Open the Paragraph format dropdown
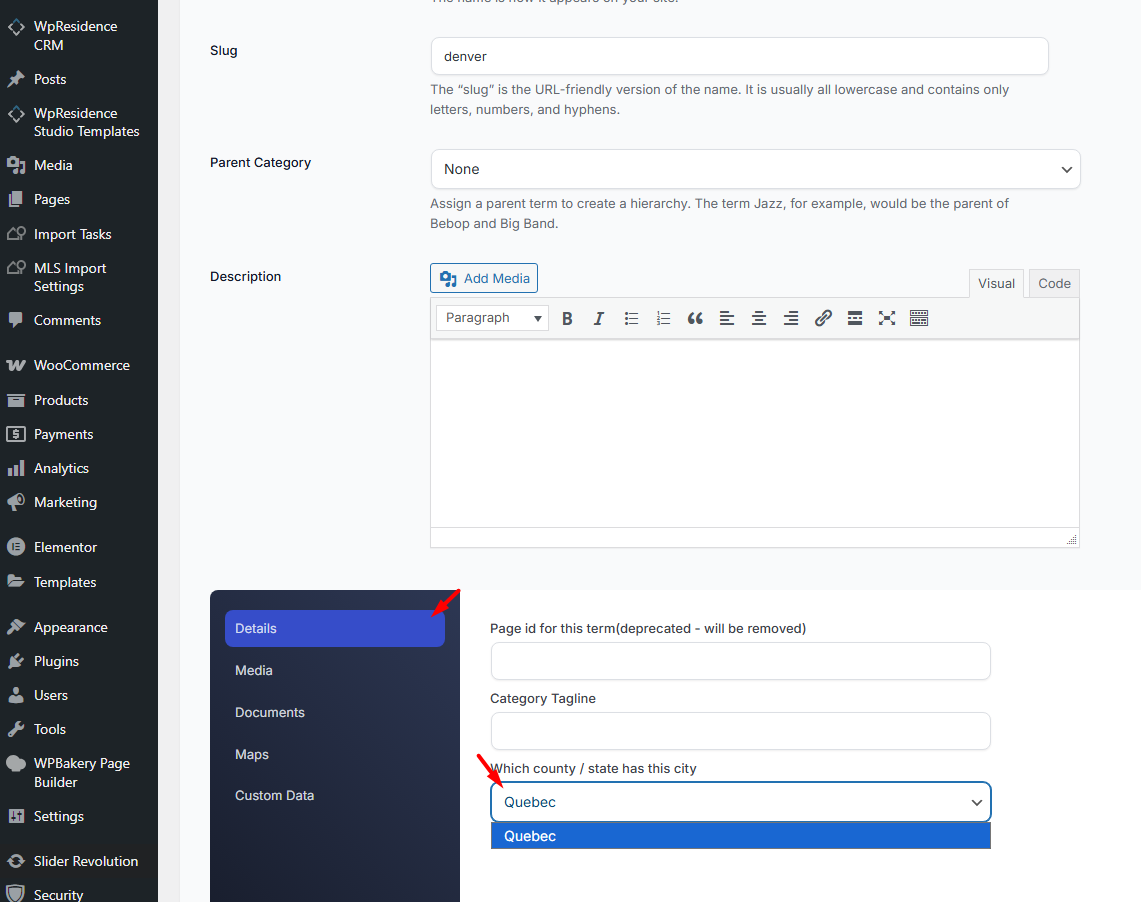This screenshot has width=1141, height=902. (x=493, y=318)
